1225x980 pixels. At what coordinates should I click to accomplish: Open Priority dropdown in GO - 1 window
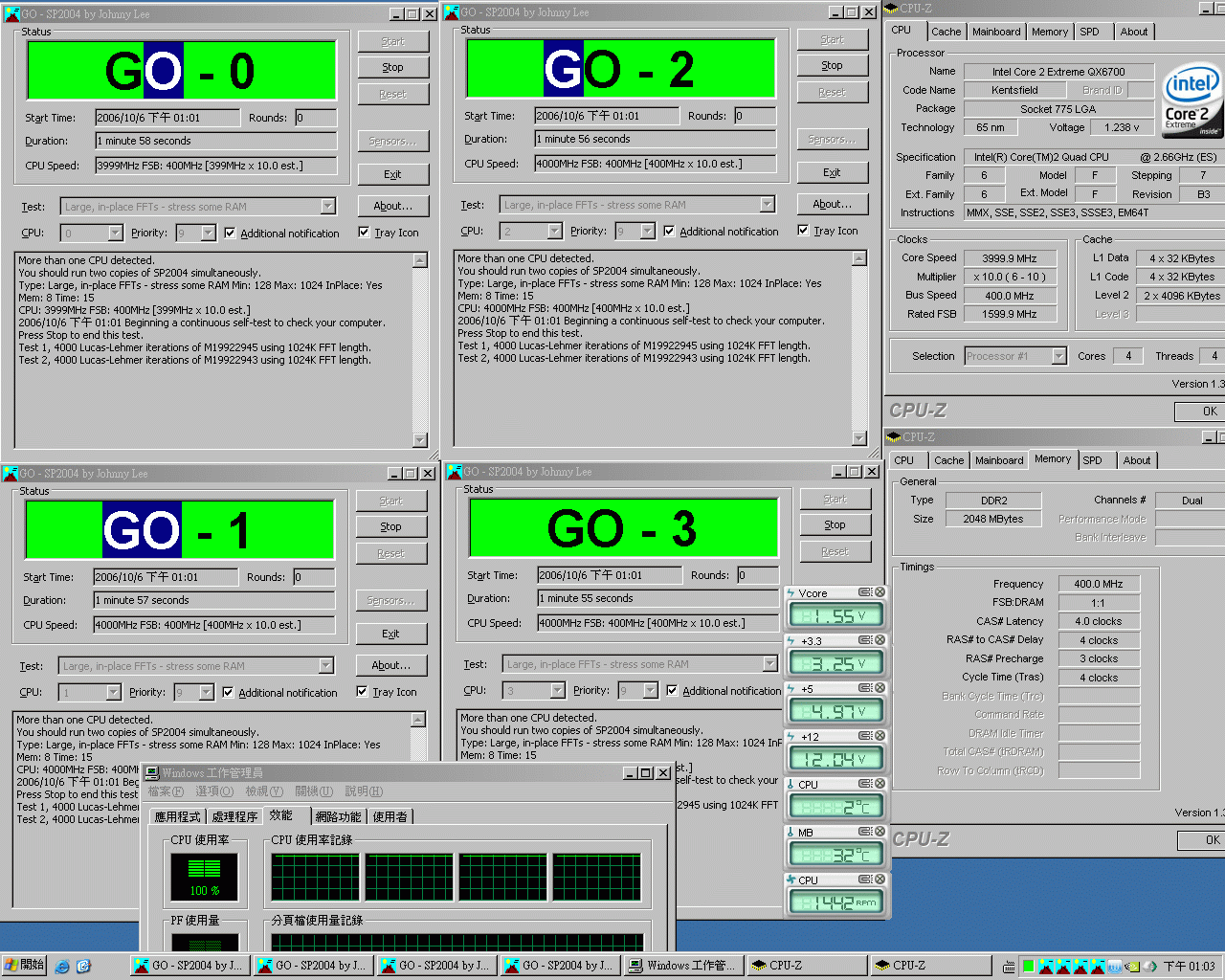[x=206, y=692]
